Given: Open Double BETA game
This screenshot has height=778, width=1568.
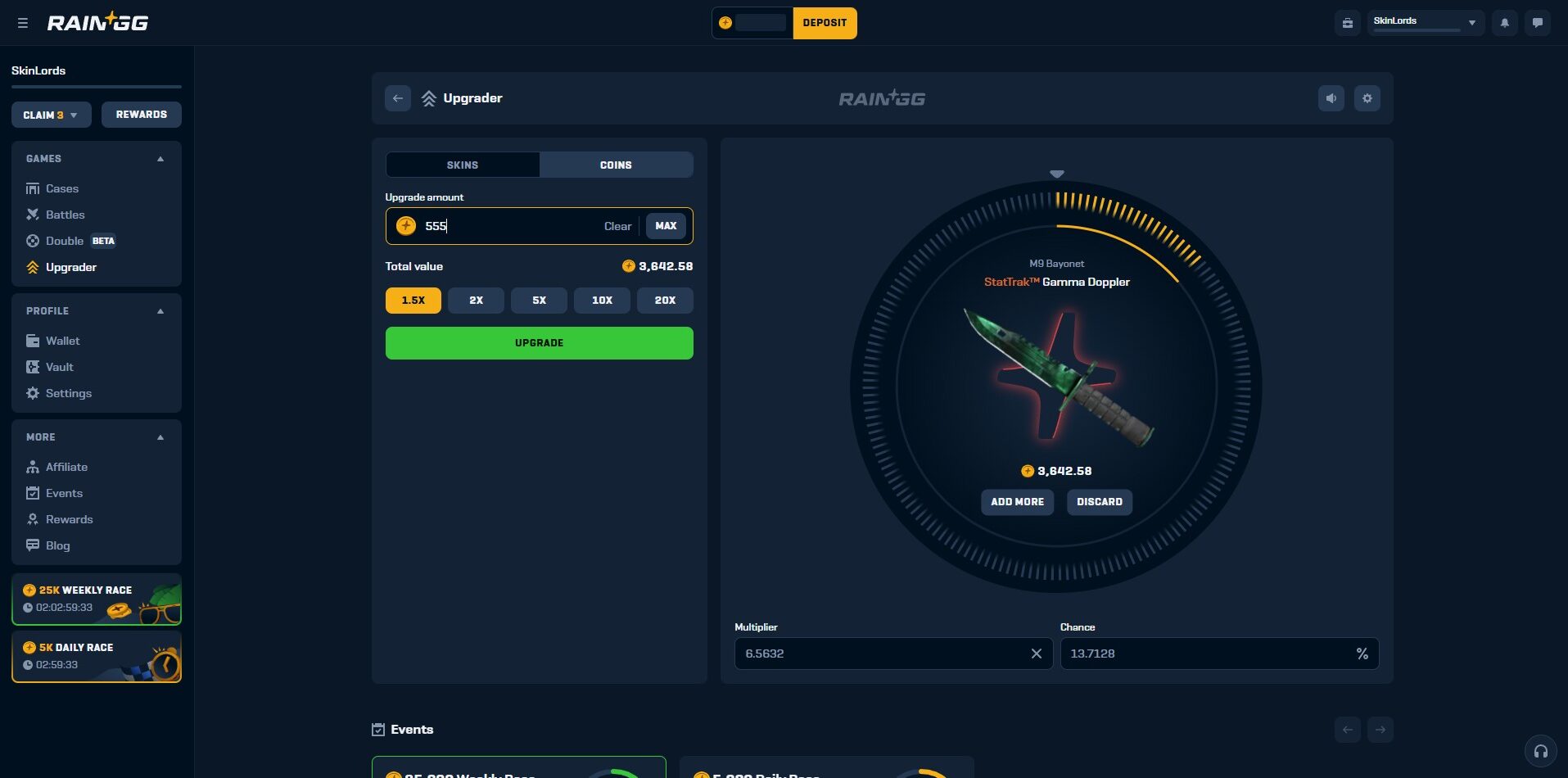Looking at the screenshot, I should [x=70, y=241].
